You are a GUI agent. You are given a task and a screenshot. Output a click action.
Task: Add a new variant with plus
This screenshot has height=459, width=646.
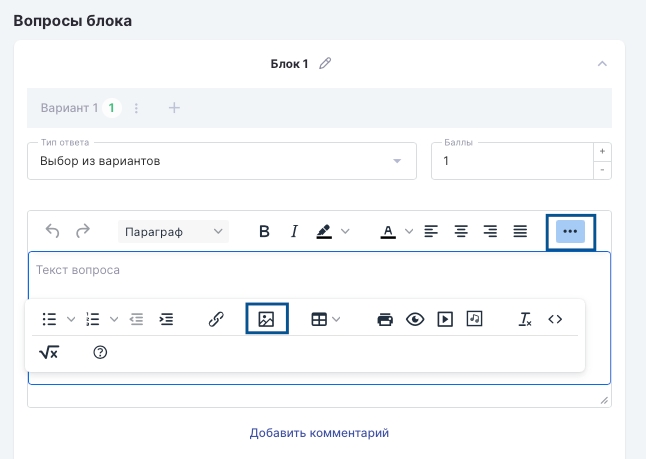[174, 108]
